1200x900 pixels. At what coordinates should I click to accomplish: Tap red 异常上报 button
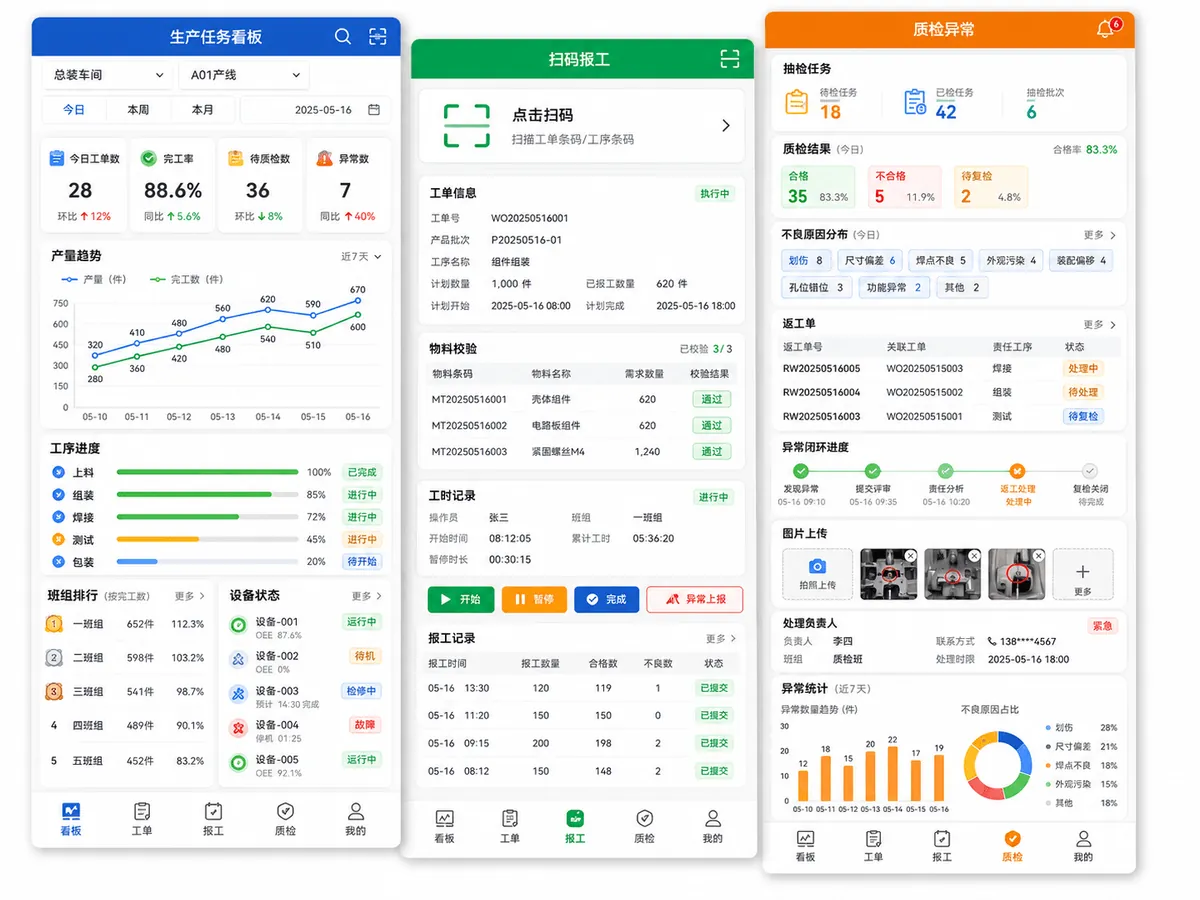click(x=695, y=599)
